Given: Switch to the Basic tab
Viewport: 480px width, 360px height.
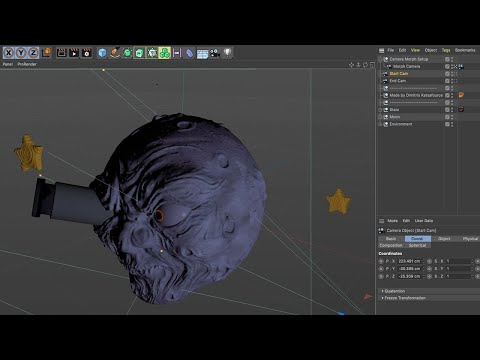Looking at the screenshot, I should [391, 239].
